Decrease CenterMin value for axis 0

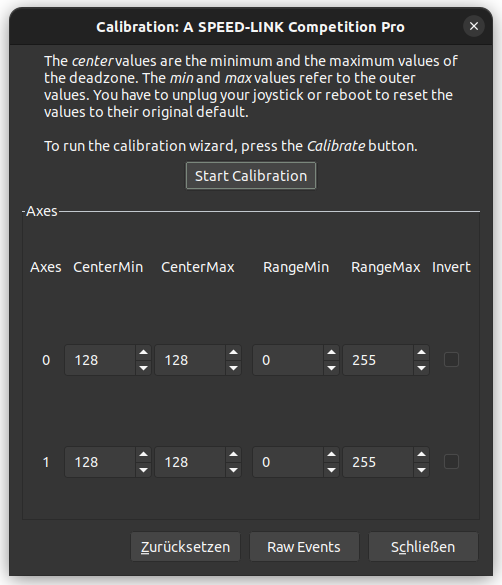coord(143,368)
